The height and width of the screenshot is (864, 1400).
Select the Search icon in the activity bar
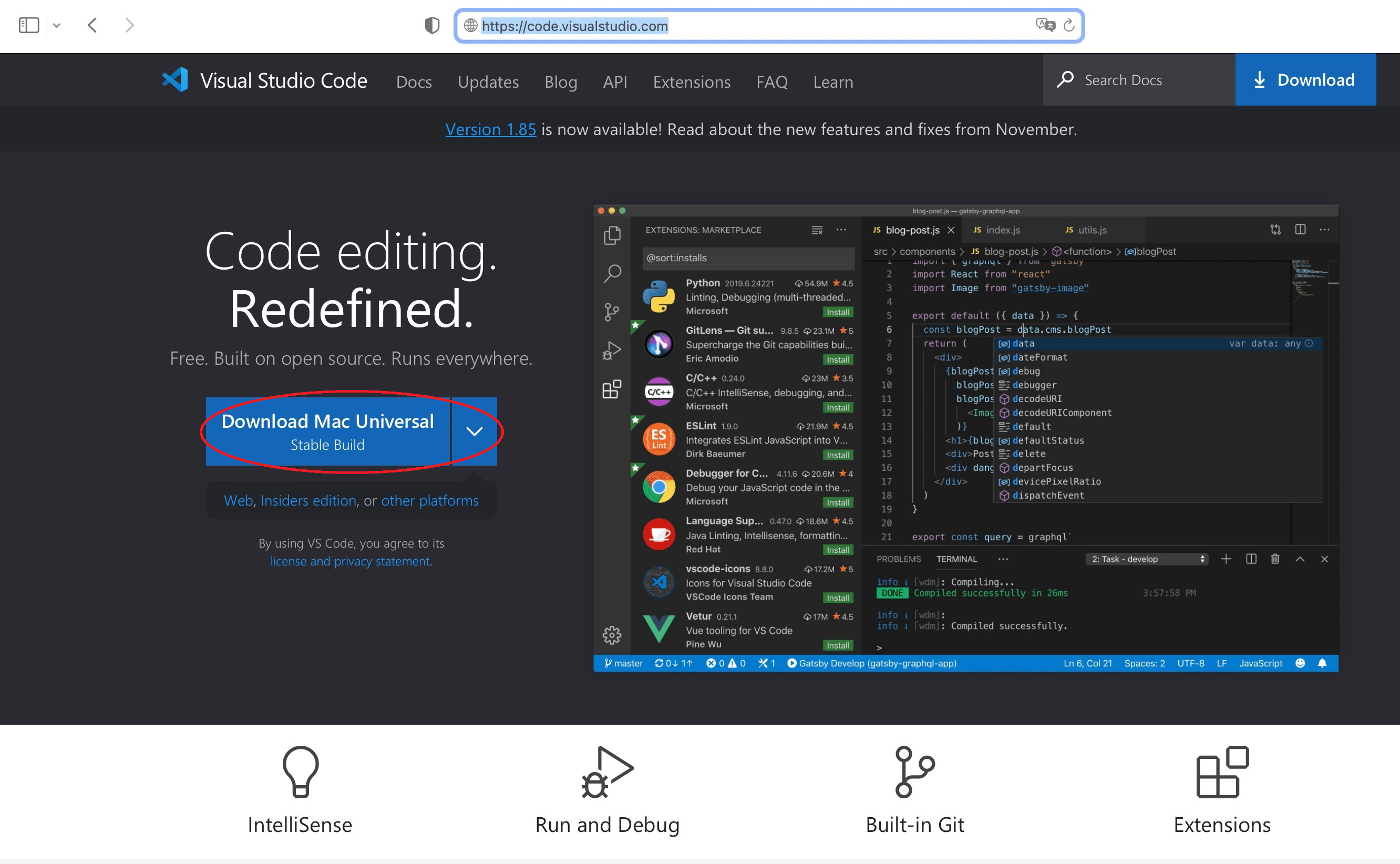612,273
